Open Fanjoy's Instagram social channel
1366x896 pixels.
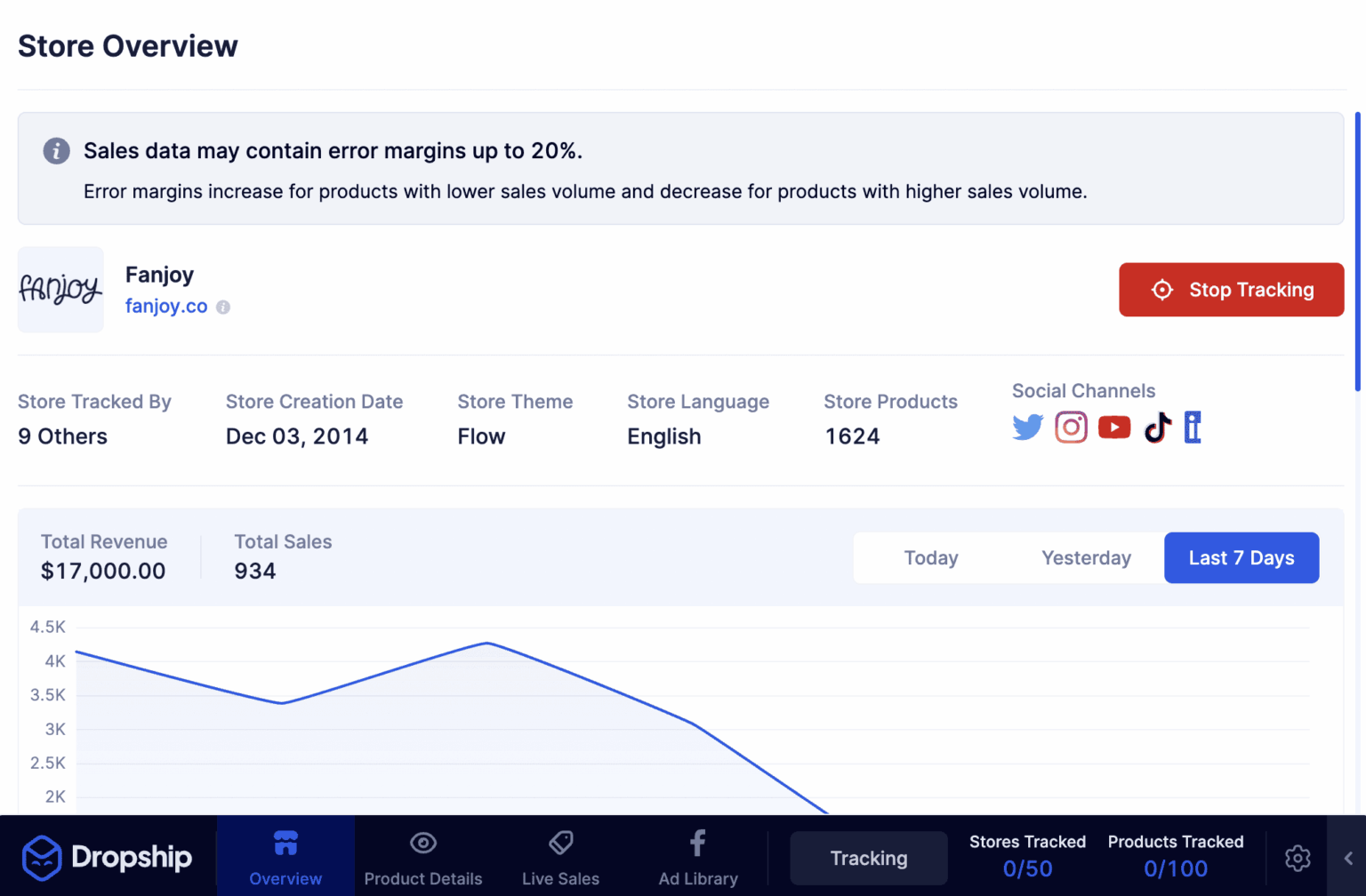click(1071, 428)
